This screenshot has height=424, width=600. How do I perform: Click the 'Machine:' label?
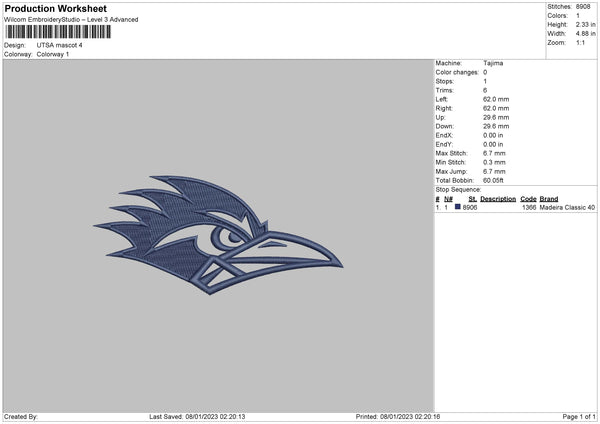448,63
